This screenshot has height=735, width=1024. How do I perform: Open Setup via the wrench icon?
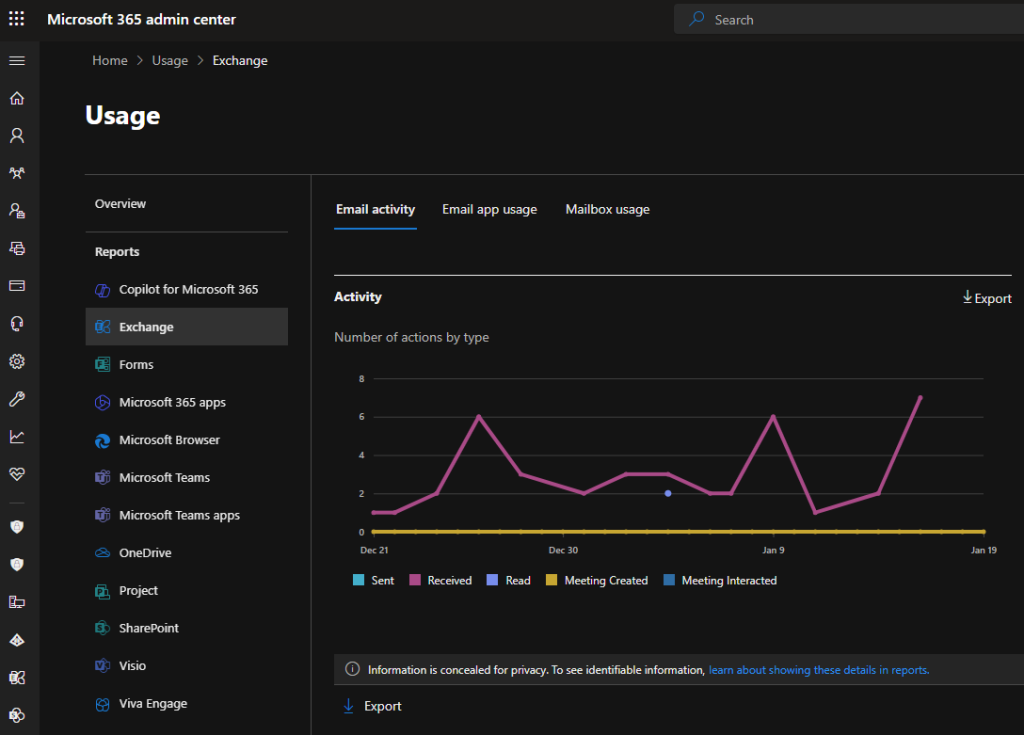coord(17,399)
